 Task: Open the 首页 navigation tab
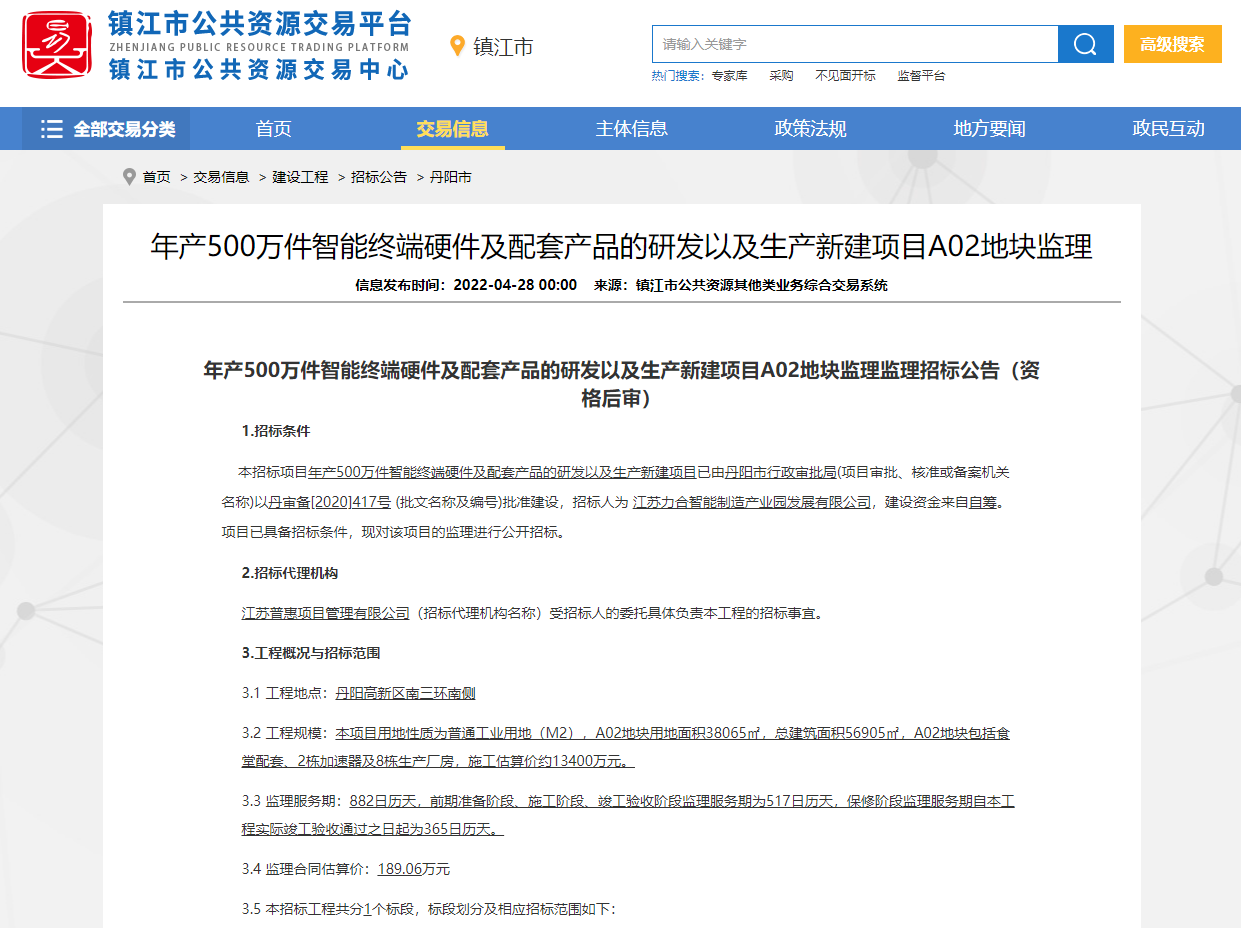pyautogui.click(x=273, y=129)
